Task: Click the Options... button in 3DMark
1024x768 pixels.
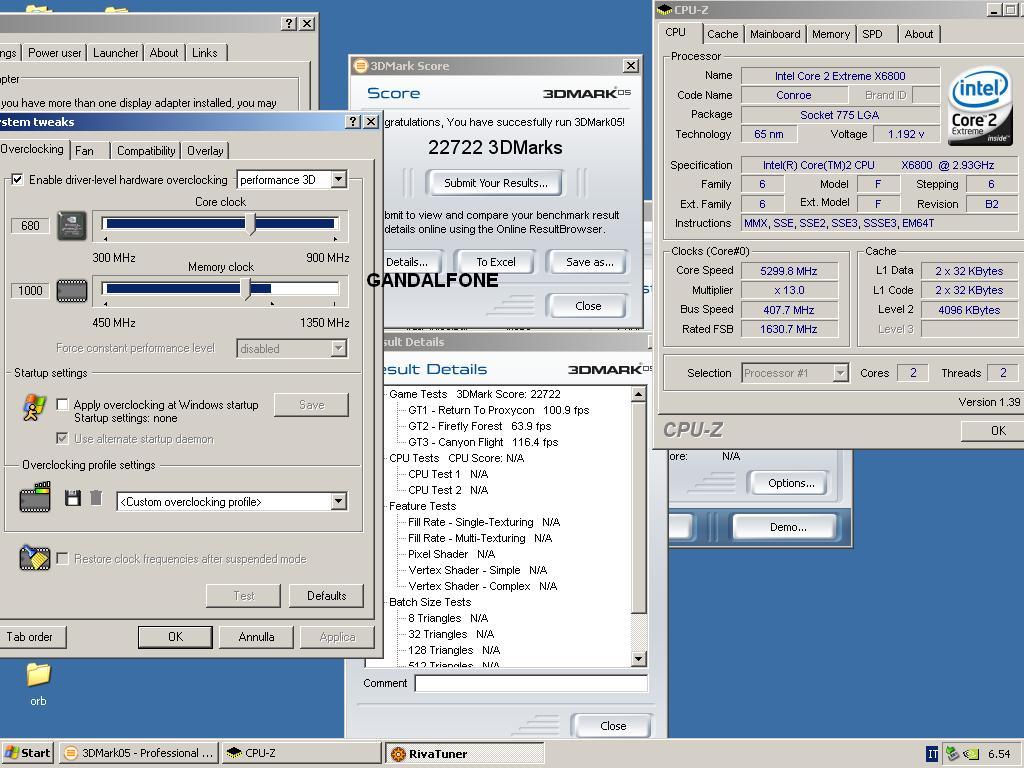Action: (x=791, y=483)
